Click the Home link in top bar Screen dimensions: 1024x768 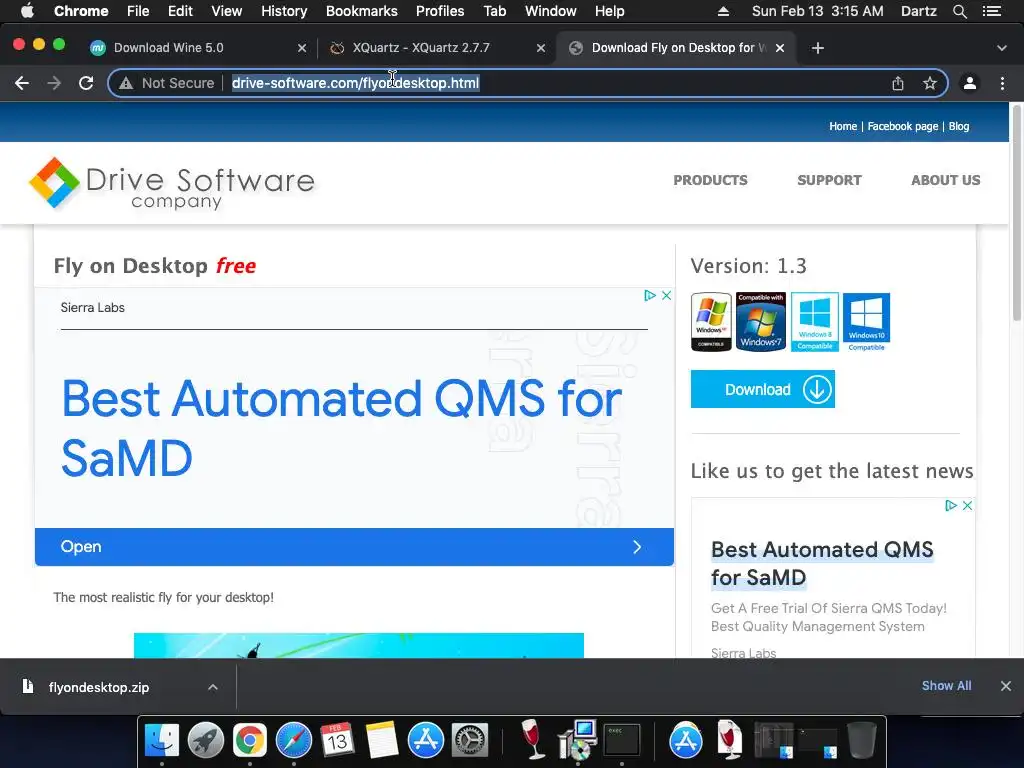click(843, 126)
